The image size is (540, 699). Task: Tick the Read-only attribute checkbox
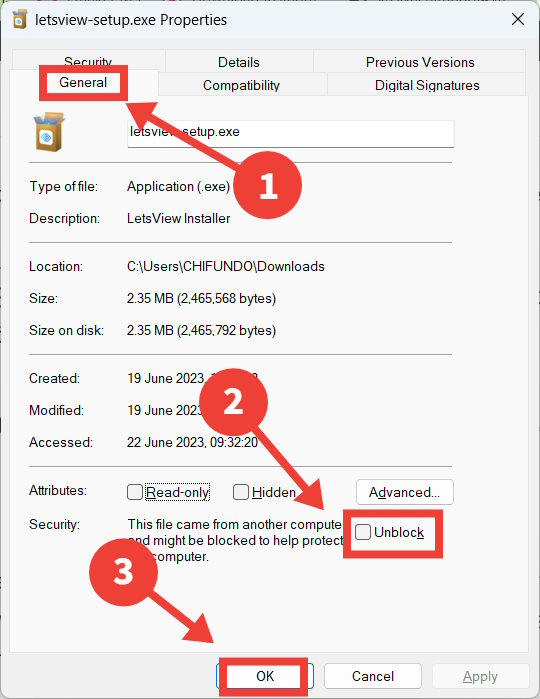(135, 492)
